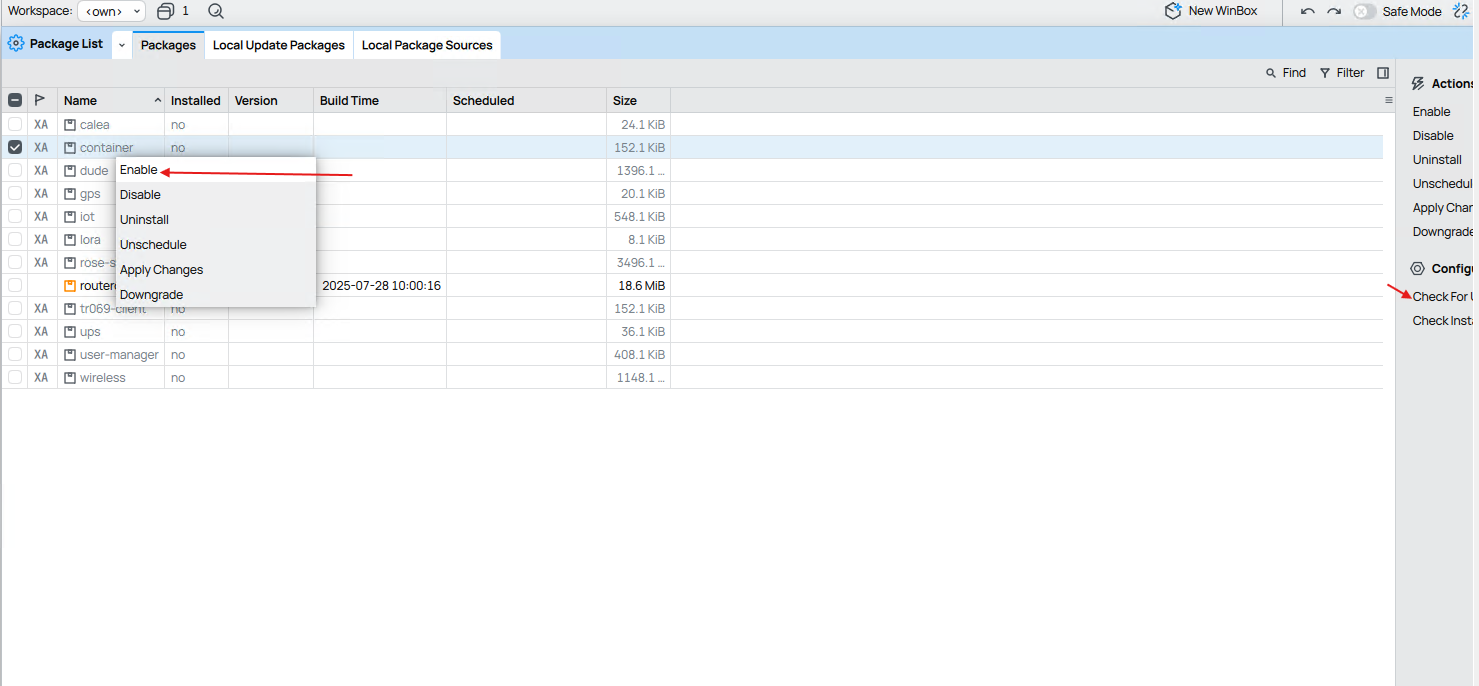
Task: Uncheck the container package checkbox
Action: 15,147
